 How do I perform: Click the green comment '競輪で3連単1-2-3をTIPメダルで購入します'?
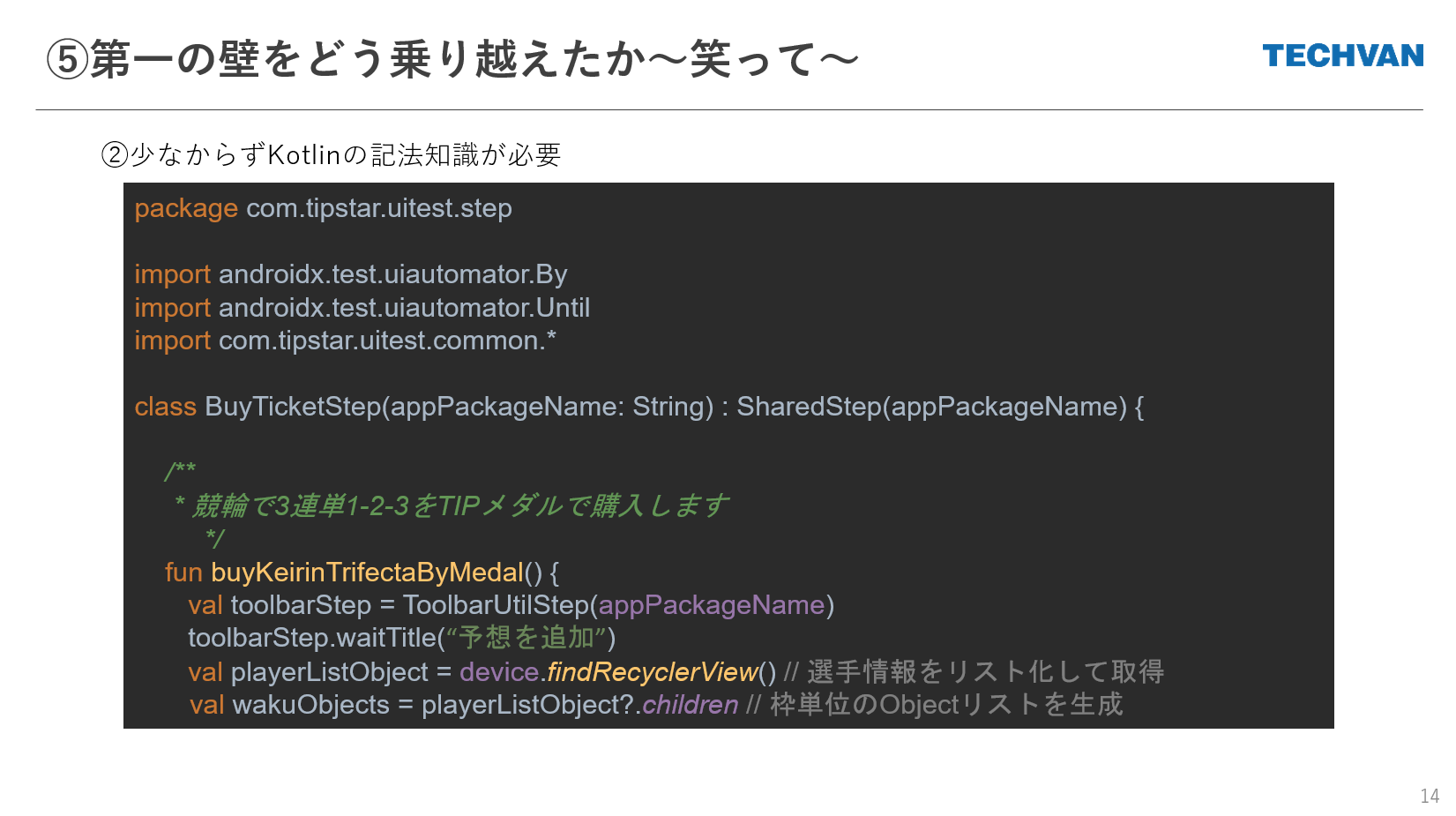(x=459, y=505)
